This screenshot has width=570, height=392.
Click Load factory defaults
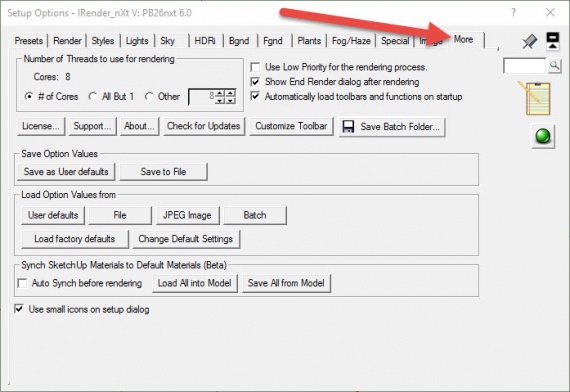pyautogui.click(x=75, y=239)
